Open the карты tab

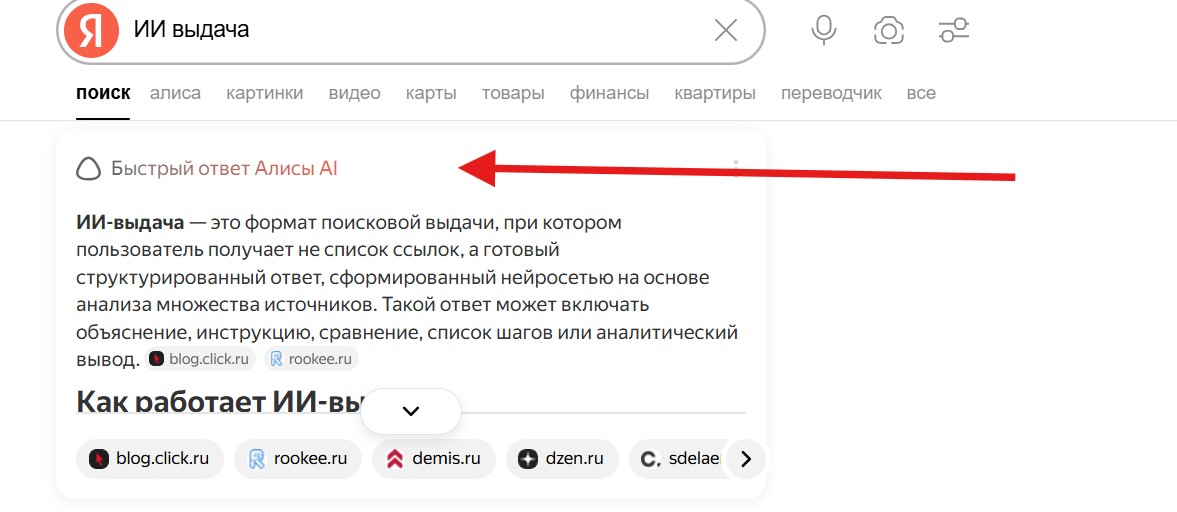pyautogui.click(x=431, y=93)
